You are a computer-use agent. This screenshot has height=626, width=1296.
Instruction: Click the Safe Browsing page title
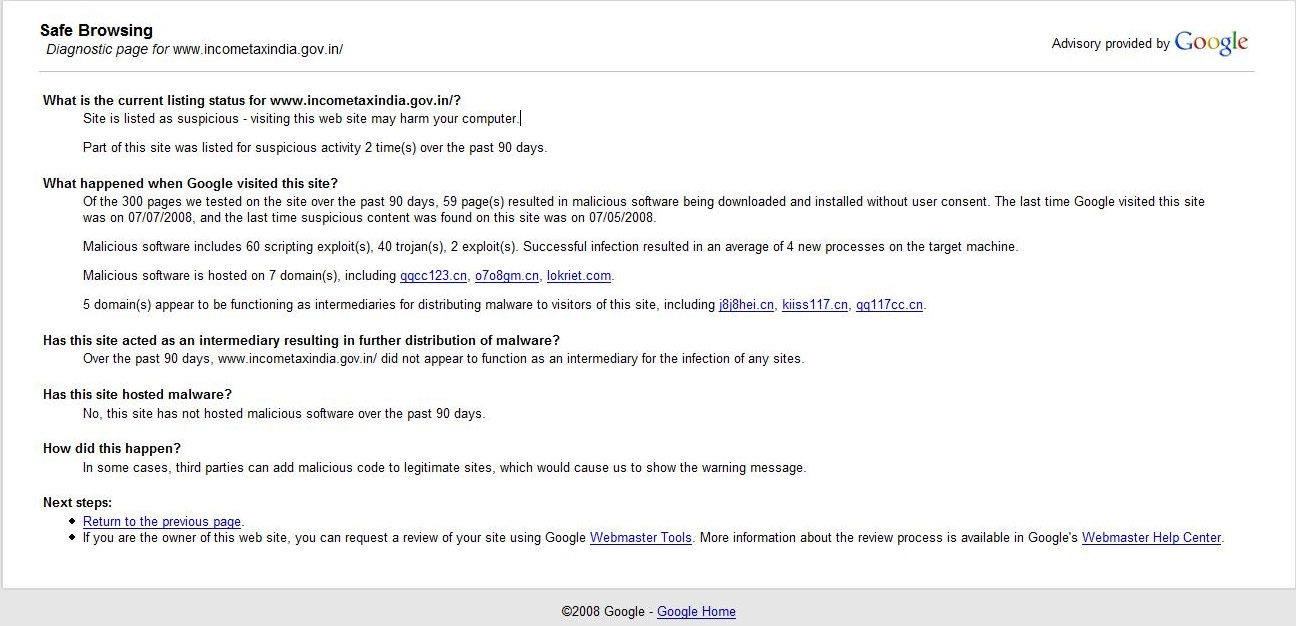tap(96, 31)
